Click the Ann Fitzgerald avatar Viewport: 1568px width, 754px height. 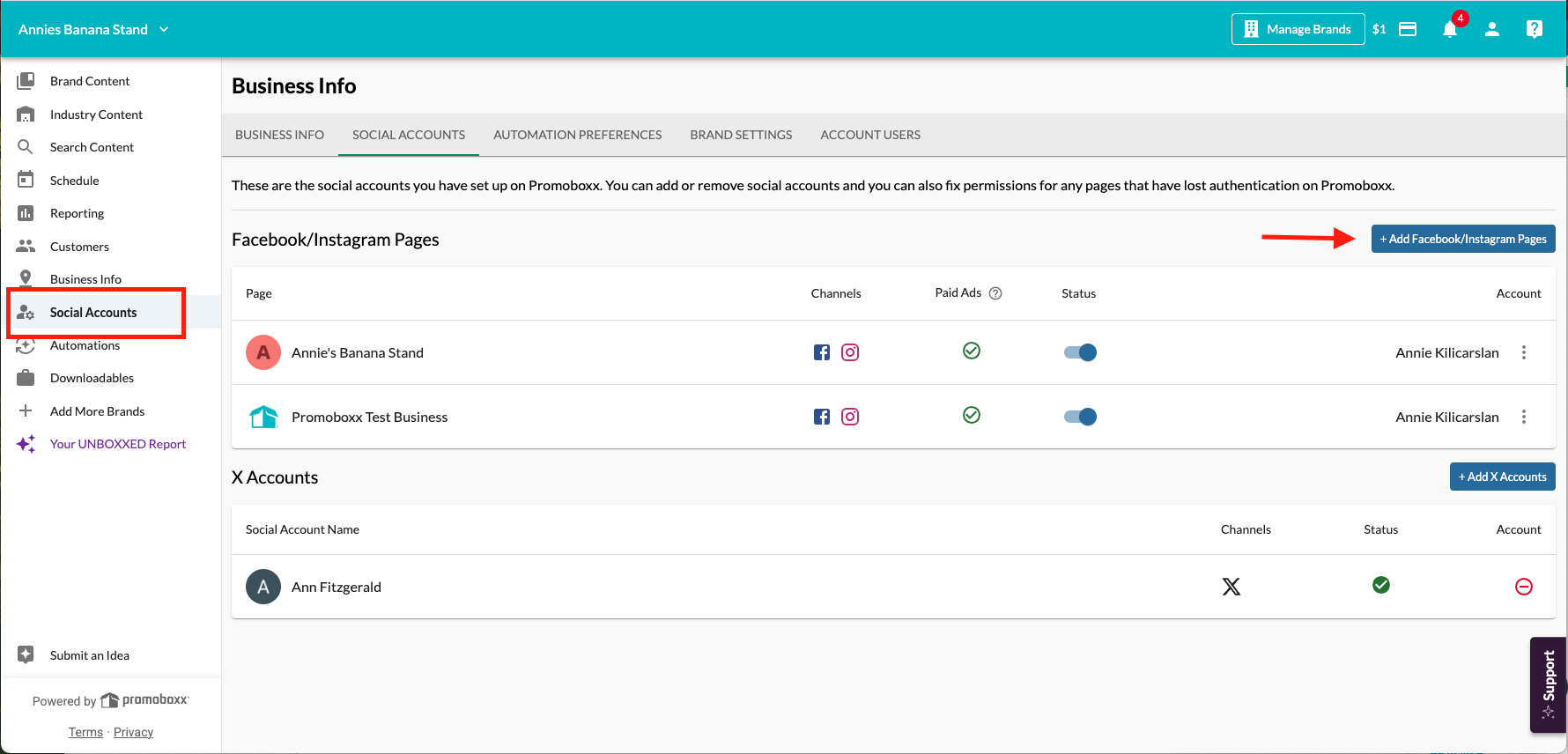click(263, 587)
